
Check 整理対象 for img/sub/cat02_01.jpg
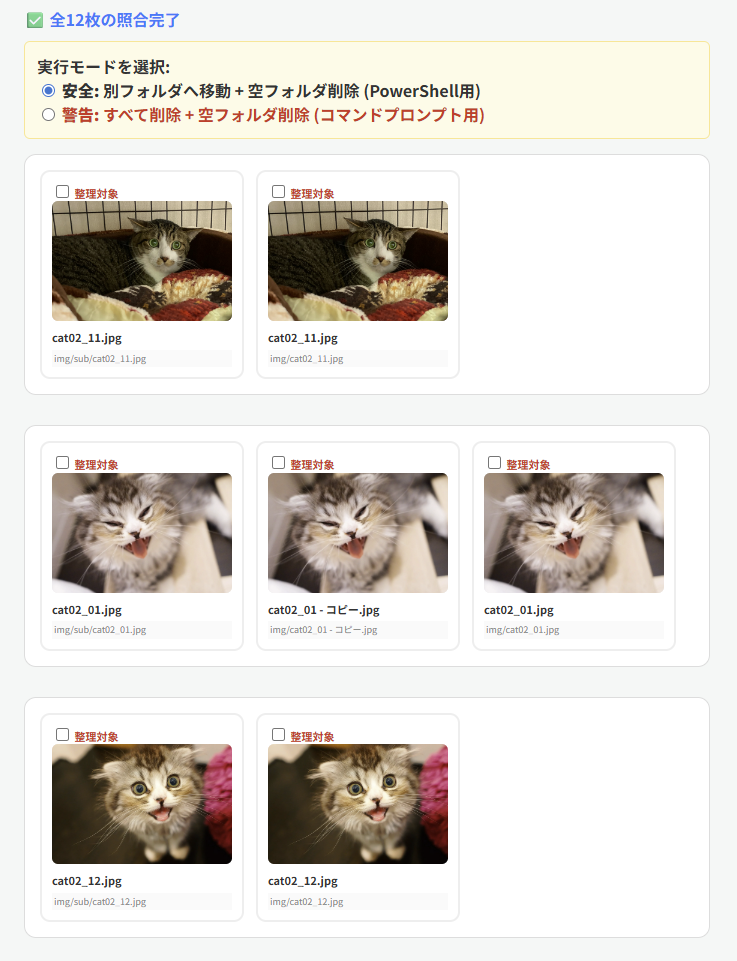pyautogui.click(x=62, y=463)
